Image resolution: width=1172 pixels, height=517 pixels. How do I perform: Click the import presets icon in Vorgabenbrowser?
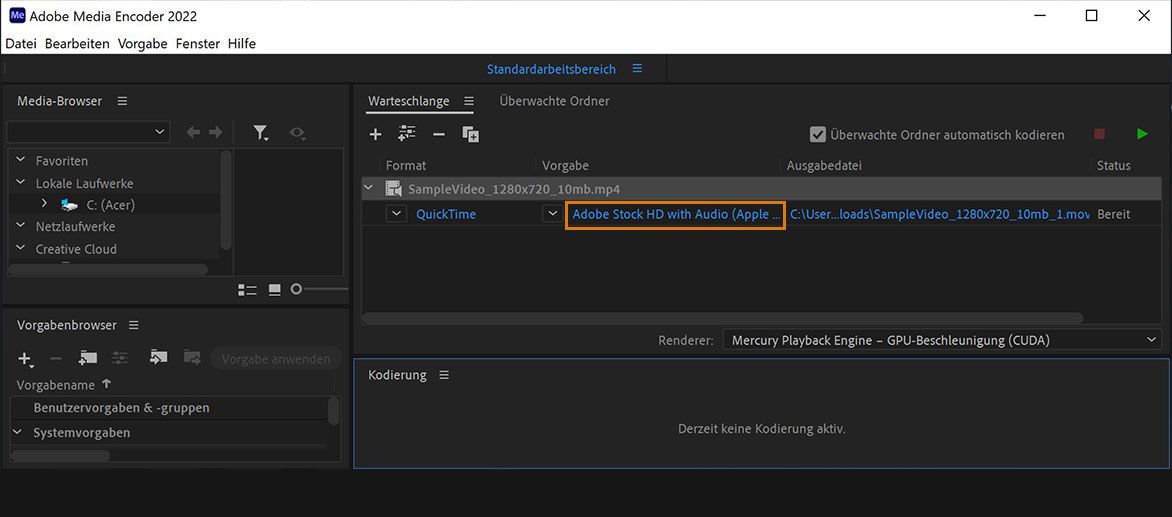(x=158, y=358)
